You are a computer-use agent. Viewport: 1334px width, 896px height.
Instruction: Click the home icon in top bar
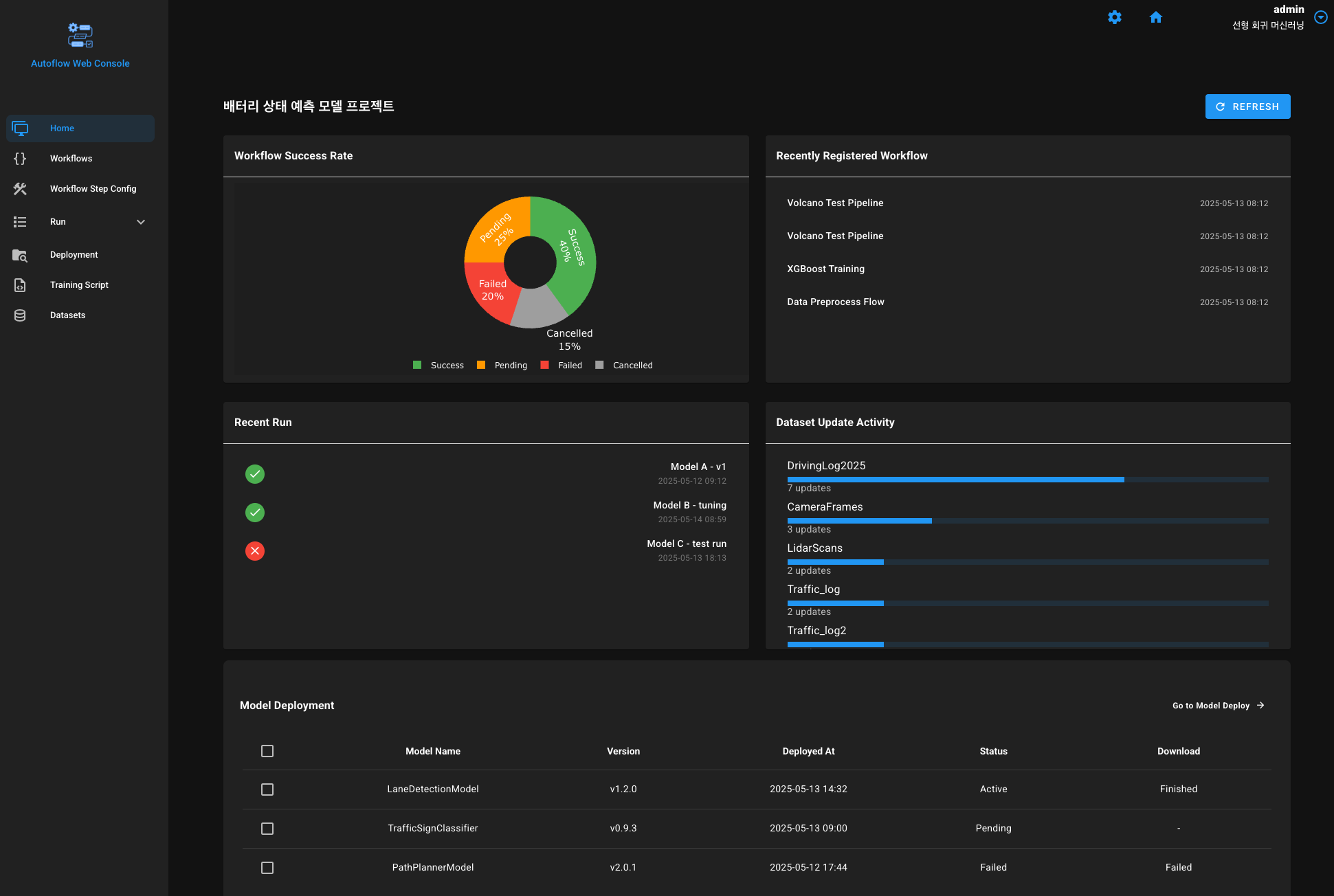click(x=1155, y=17)
